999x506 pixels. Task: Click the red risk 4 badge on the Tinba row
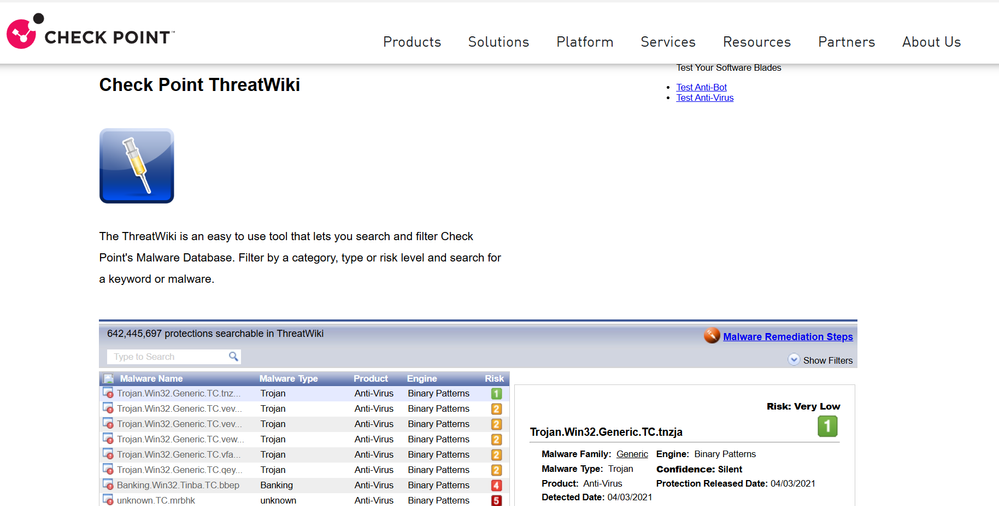click(496, 486)
